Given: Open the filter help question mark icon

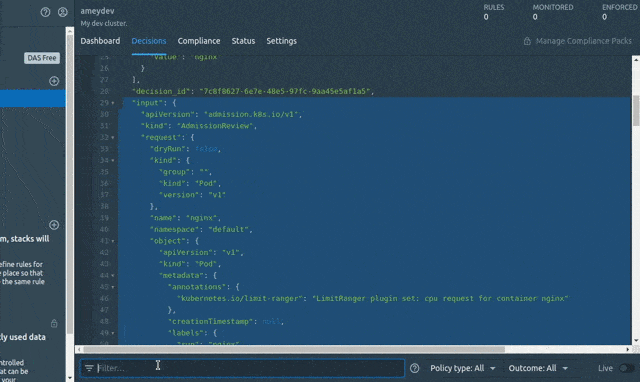Looking at the screenshot, I should coord(414,368).
